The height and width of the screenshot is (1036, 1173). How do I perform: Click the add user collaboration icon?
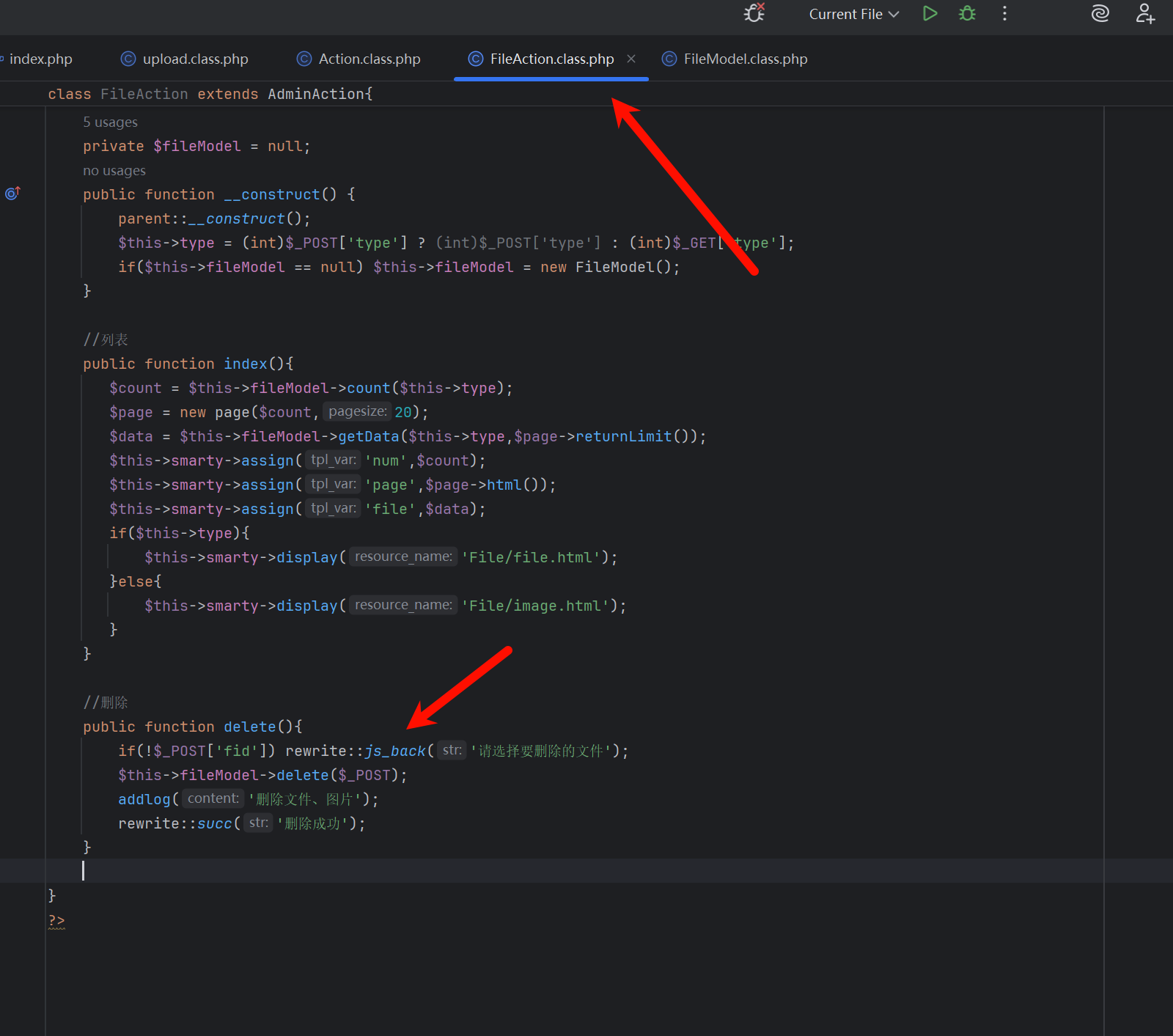(1145, 13)
